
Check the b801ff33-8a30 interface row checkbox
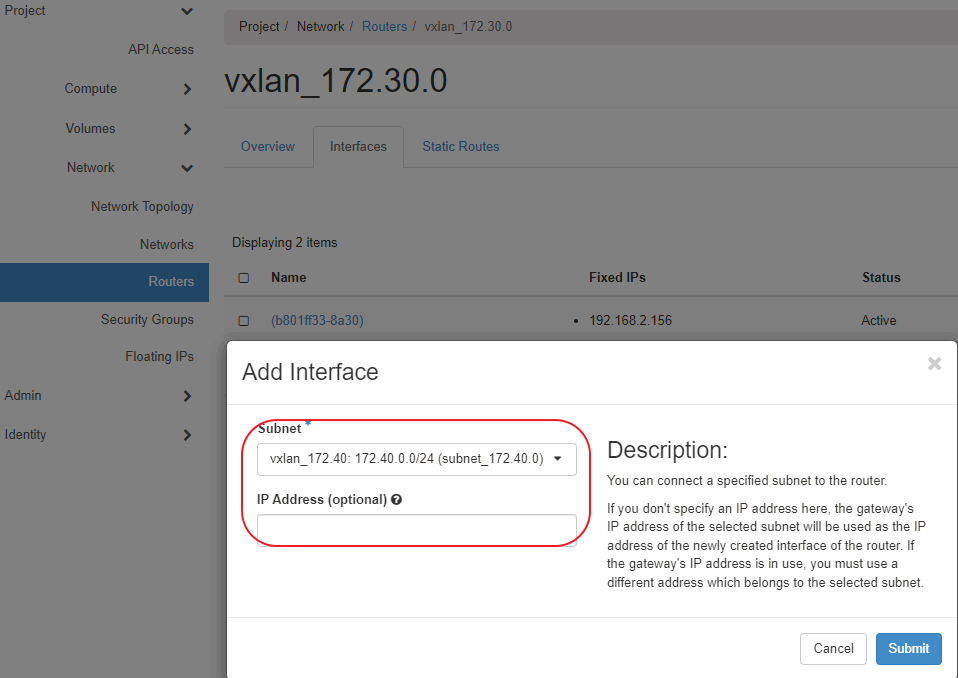[243, 321]
